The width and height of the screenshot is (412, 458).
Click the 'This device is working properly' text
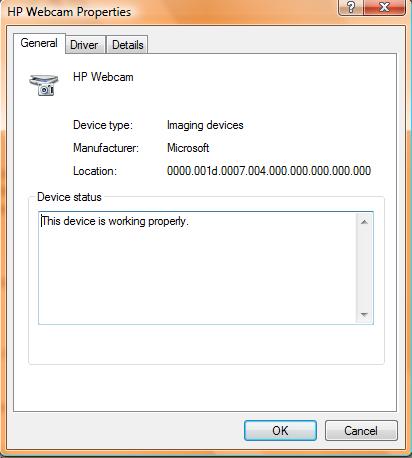[x=115, y=221]
